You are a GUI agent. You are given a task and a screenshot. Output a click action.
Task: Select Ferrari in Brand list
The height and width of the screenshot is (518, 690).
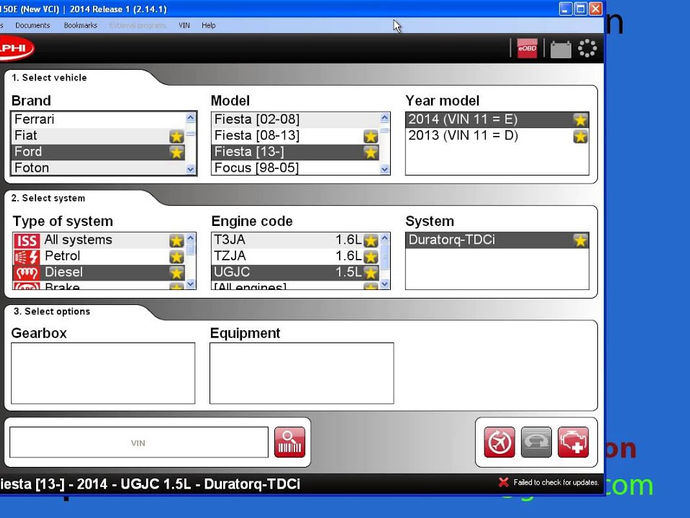click(x=98, y=119)
